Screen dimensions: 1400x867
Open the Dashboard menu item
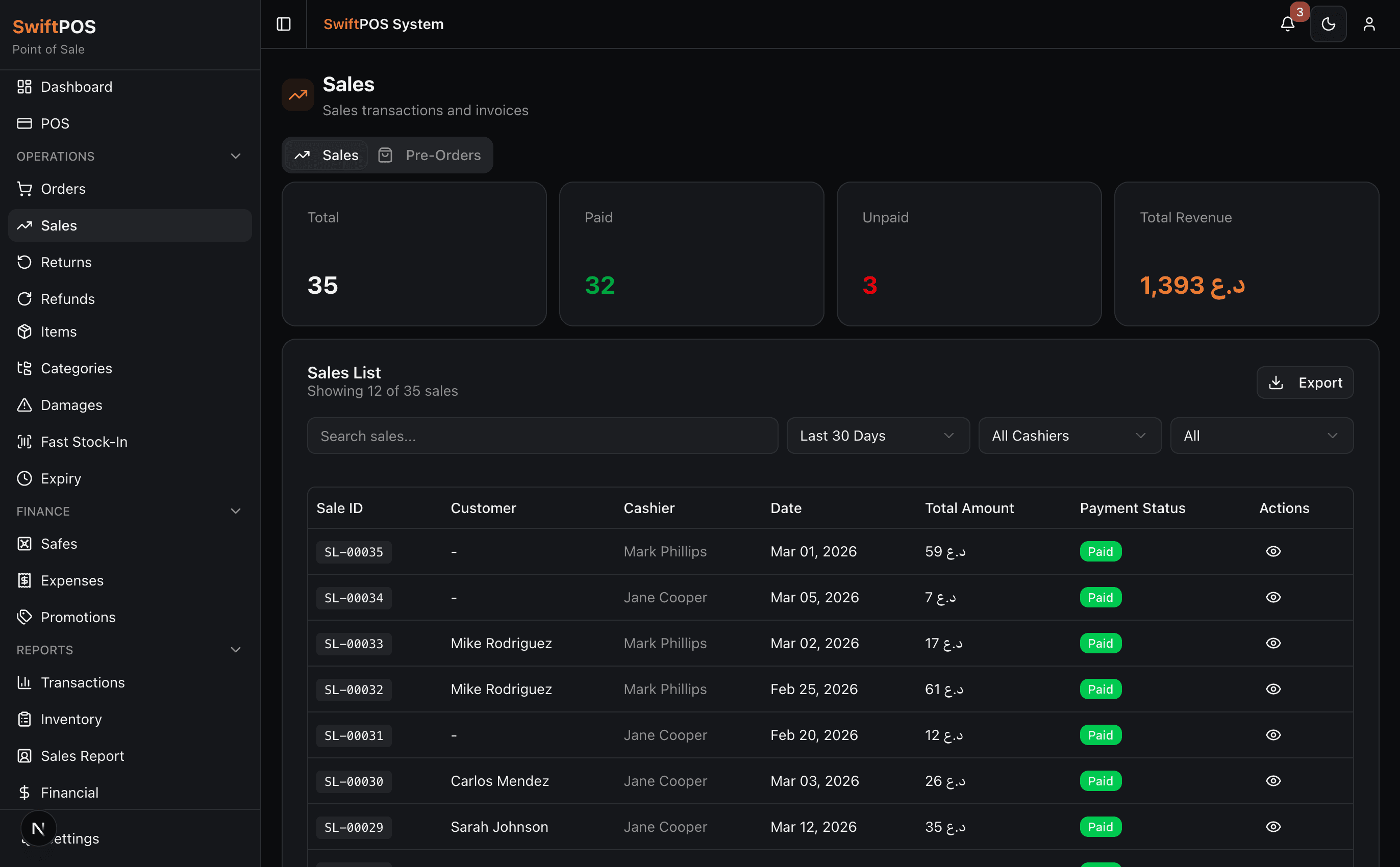tap(77, 87)
